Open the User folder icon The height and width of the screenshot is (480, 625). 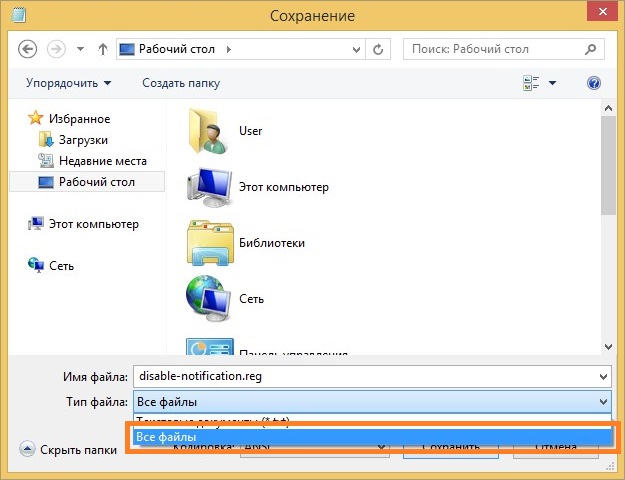click(x=208, y=131)
